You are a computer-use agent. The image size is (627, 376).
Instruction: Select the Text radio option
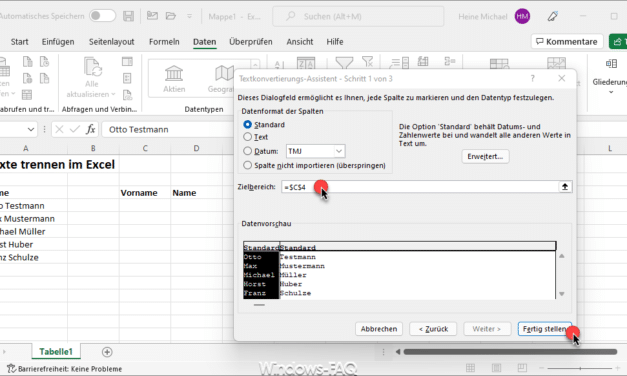(248, 137)
